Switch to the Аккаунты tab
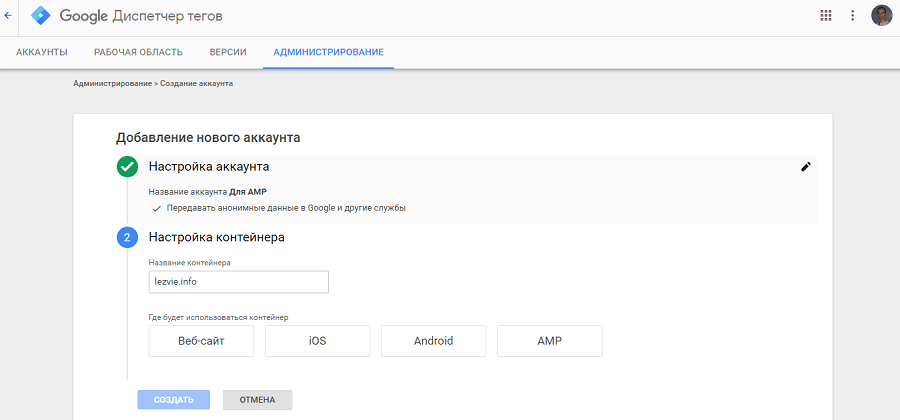Screen dimensions: 900x420 tap(42, 52)
